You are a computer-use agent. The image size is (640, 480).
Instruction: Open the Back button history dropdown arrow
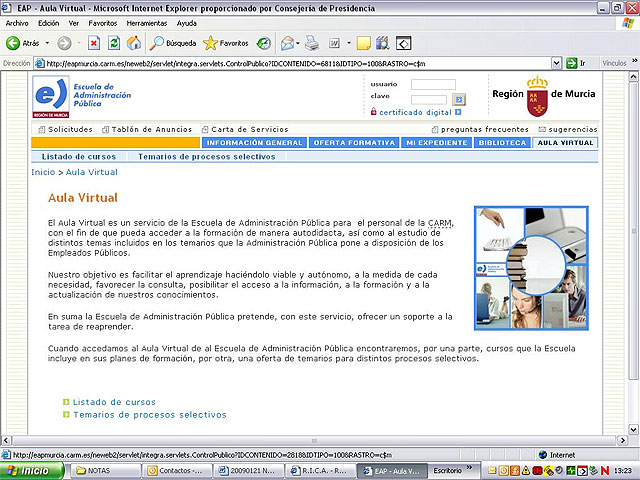(x=47, y=43)
